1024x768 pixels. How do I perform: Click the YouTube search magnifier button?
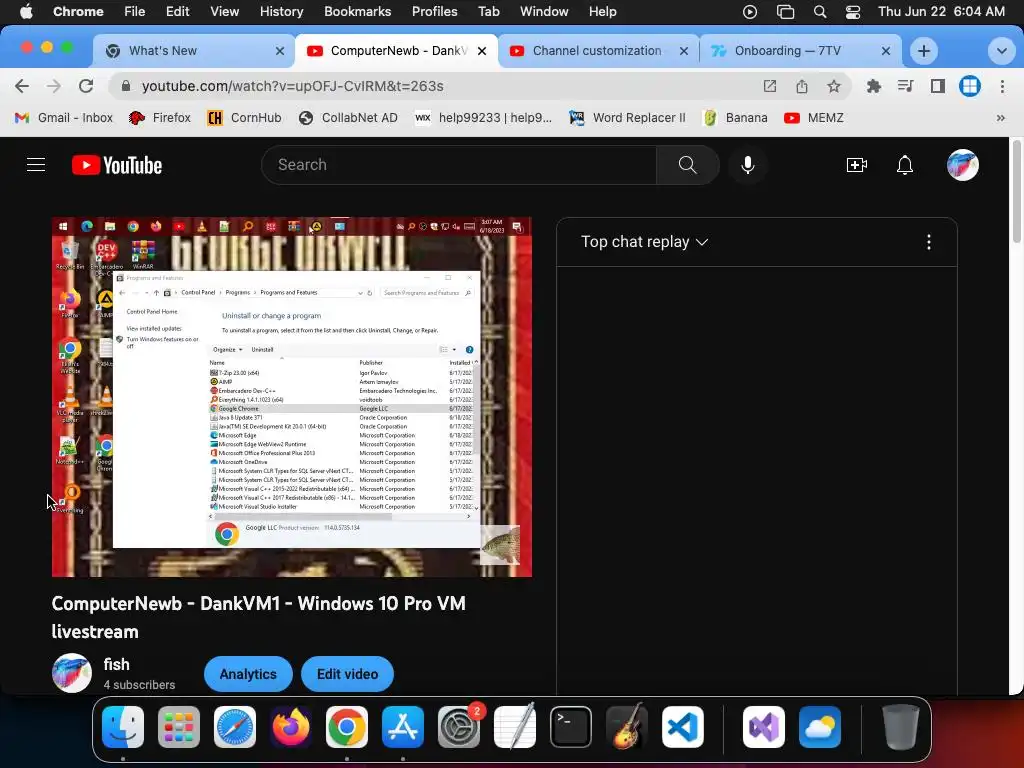pyautogui.click(x=687, y=165)
